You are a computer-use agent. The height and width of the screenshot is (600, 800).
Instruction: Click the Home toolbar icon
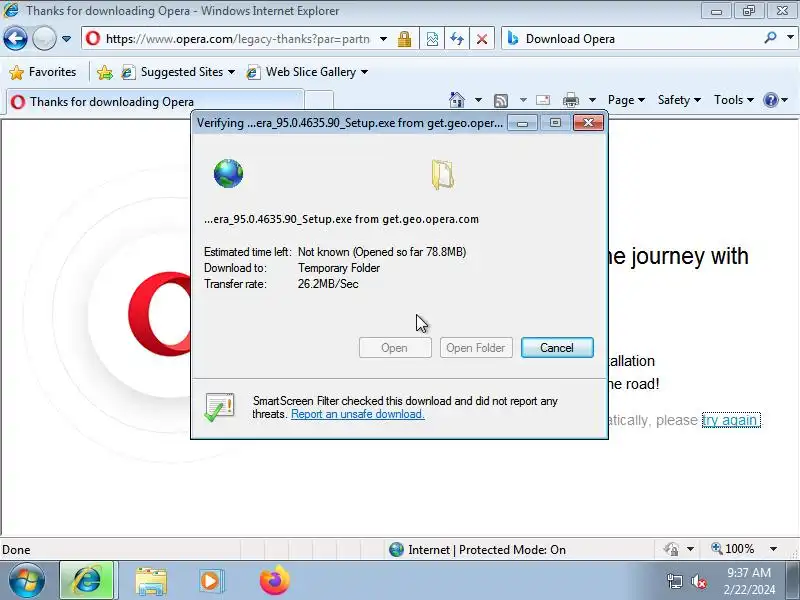pos(457,100)
